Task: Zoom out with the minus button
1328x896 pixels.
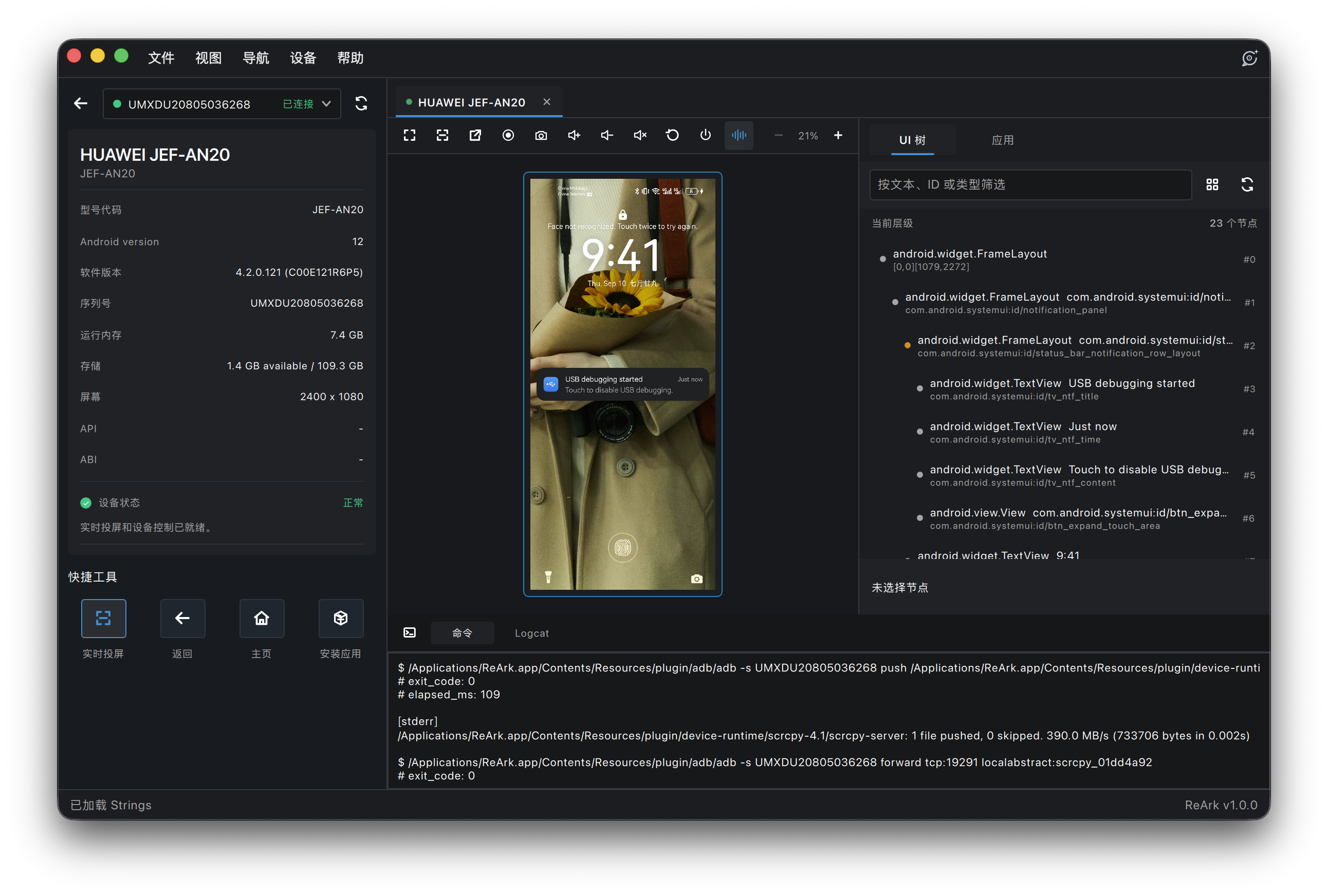Action: click(x=778, y=135)
